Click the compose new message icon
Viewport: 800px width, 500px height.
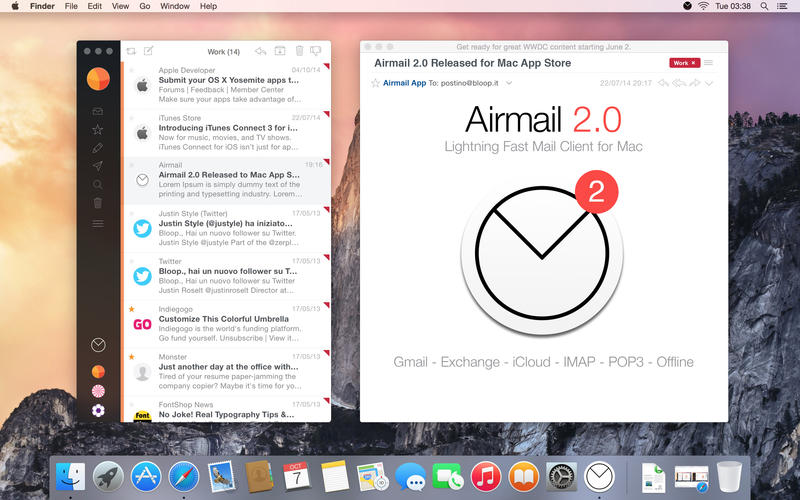(x=149, y=51)
